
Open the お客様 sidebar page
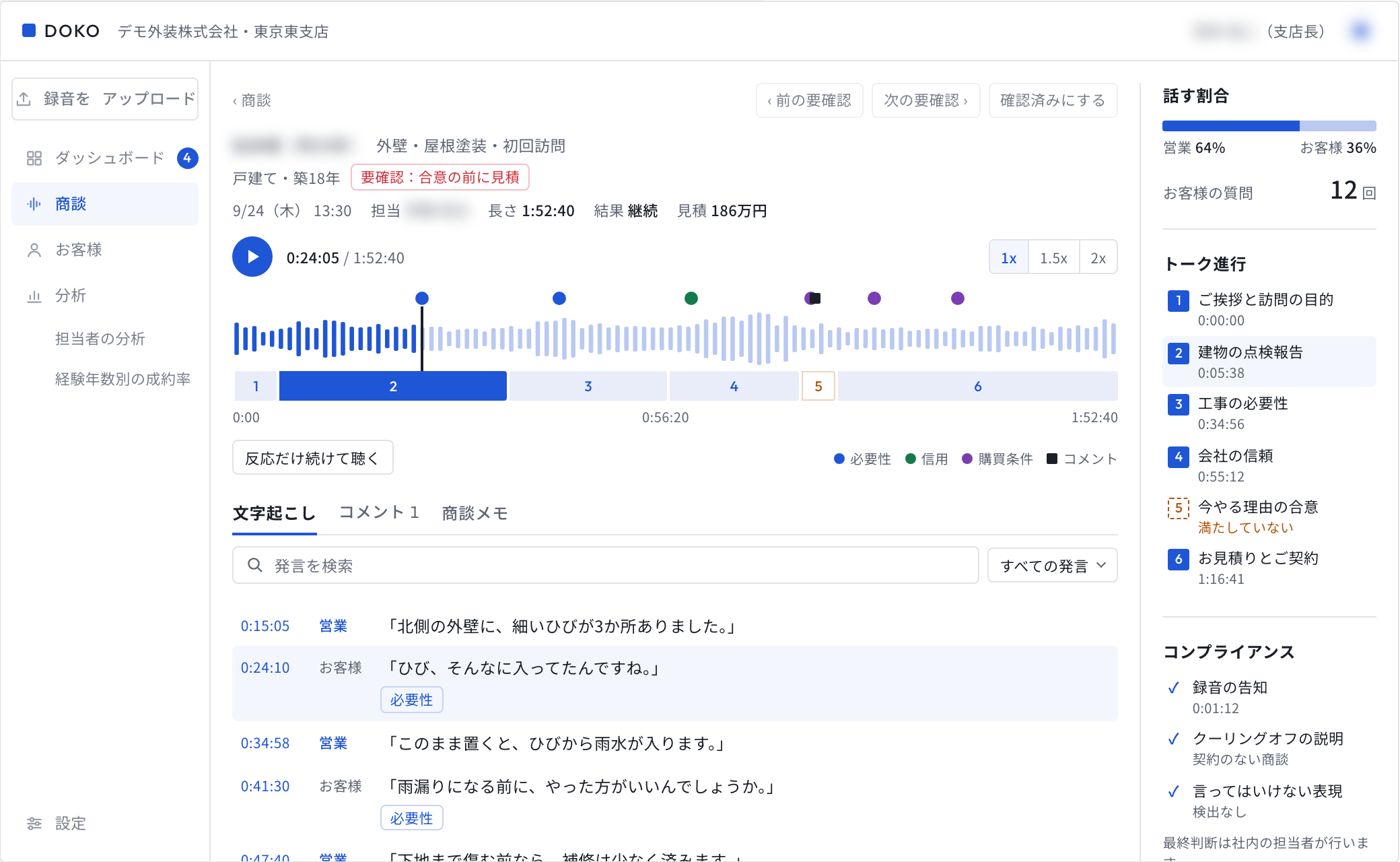[x=105, y=250]
